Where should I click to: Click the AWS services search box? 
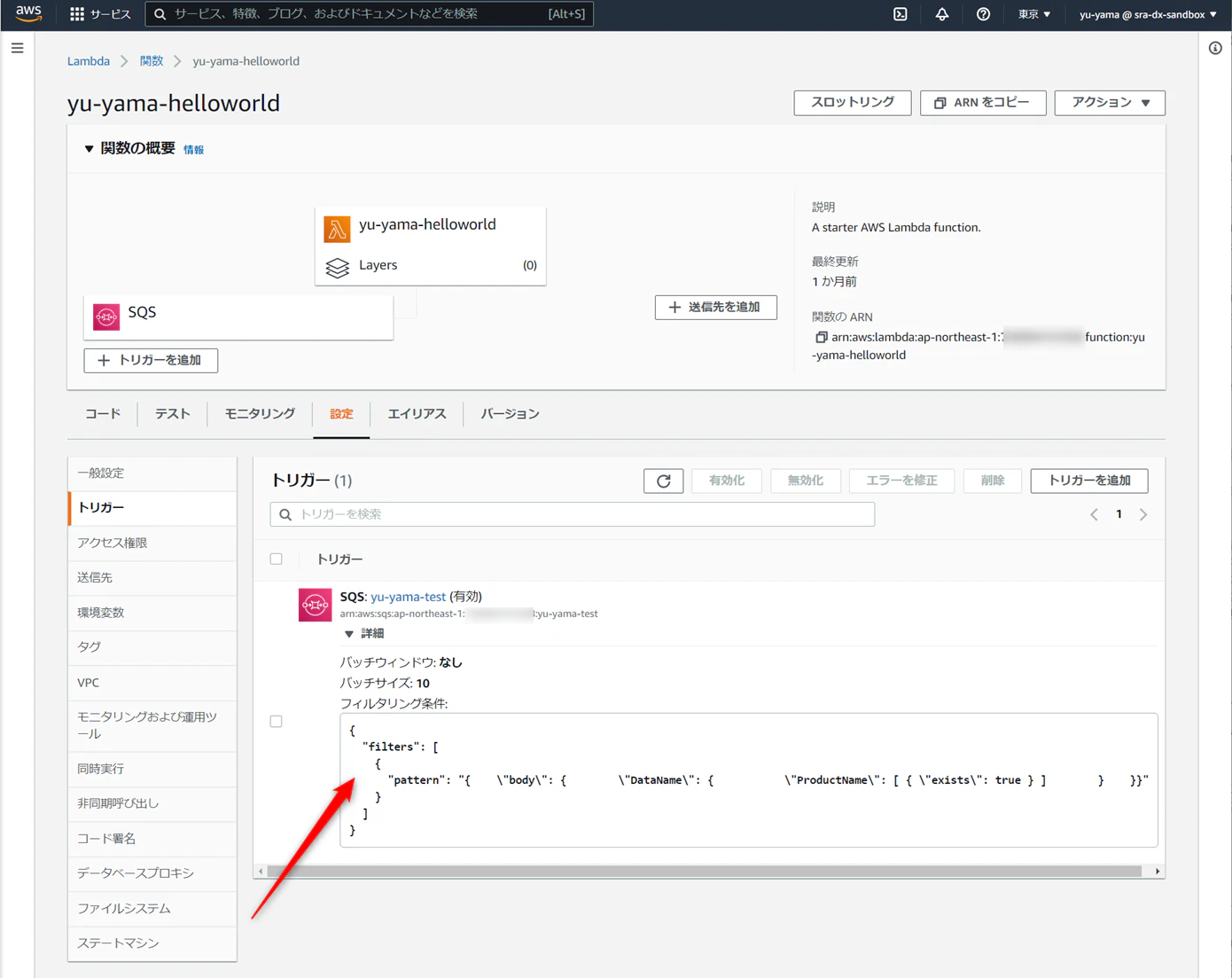point(370,14)
